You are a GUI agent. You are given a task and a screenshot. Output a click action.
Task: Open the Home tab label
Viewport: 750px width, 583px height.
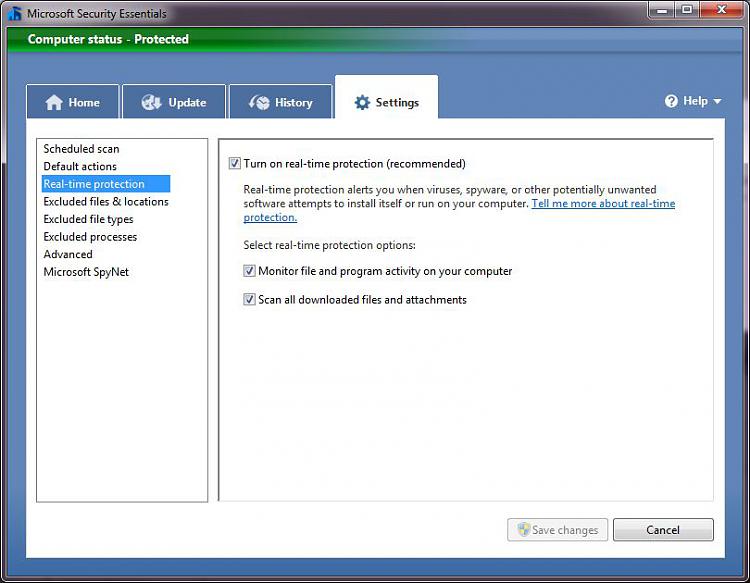(84, 102)
